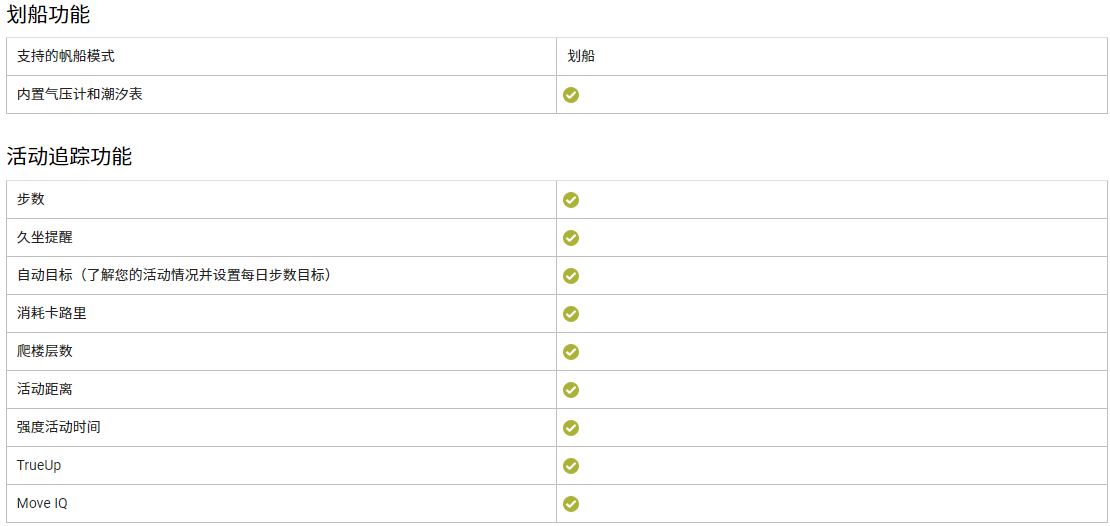Image resolution: width=1110 pixels, height=526 pixels.
Task: Select the 划船功能 section heading
Action: tap(48, 13)
